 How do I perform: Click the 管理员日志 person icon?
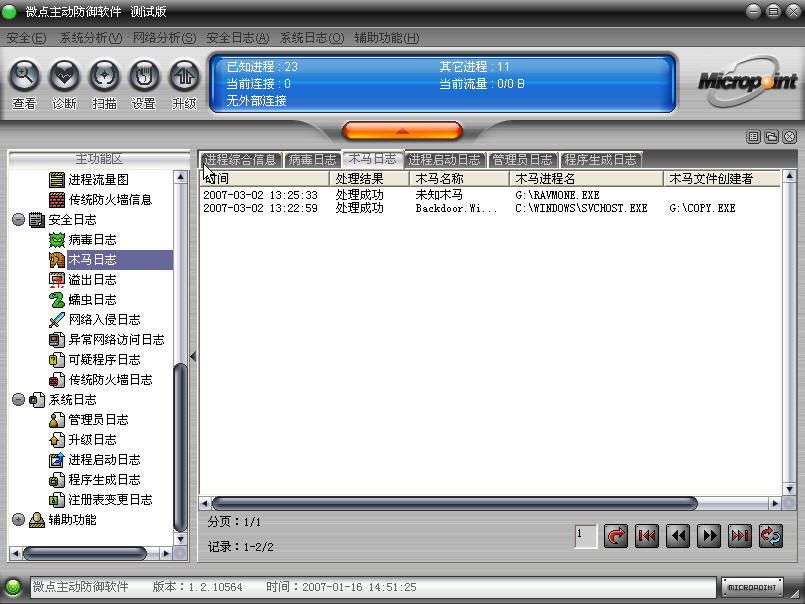[x=56, y=420]
